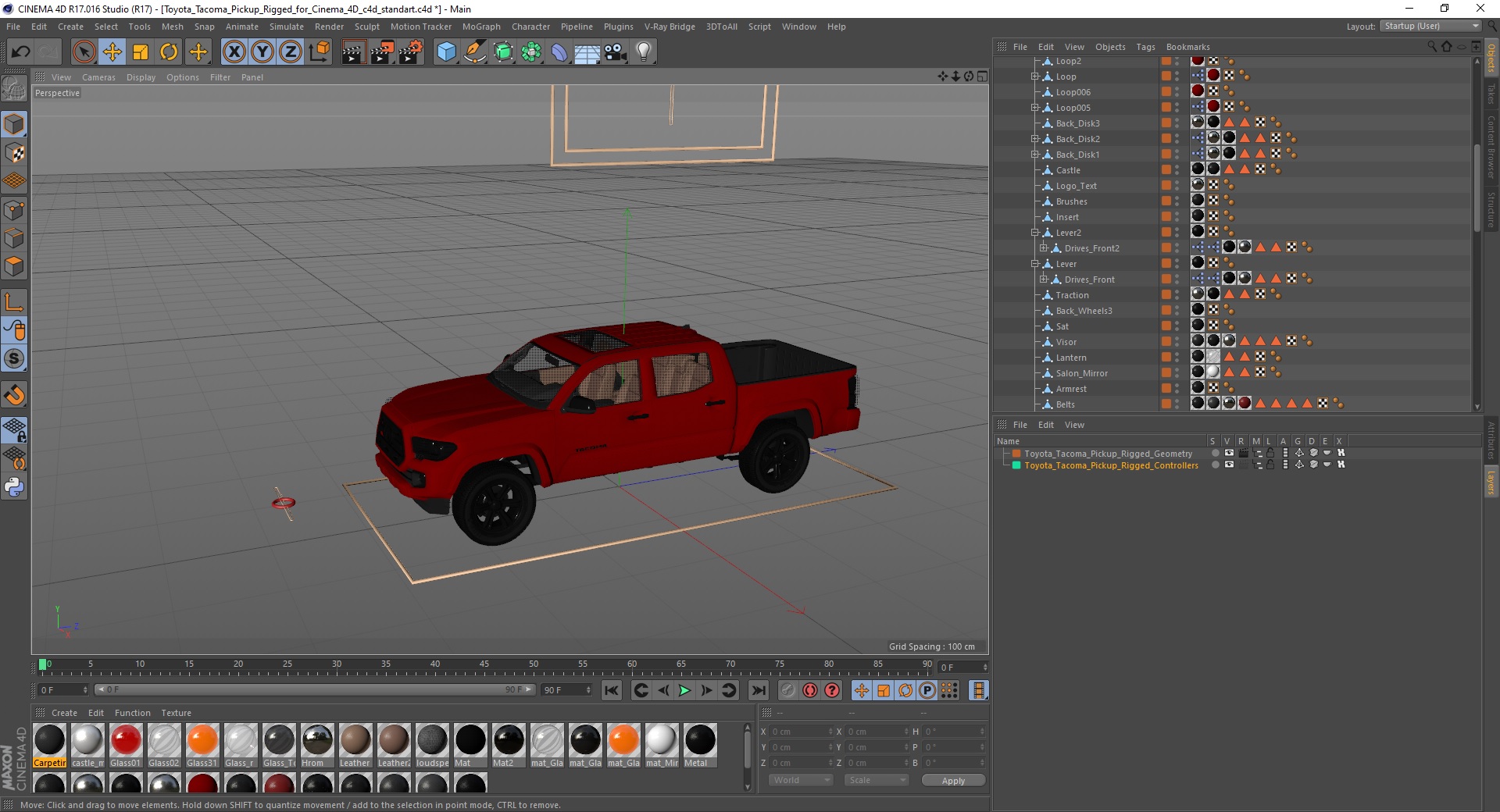This screenshot has width=1500, height=812.
Task: Click the Toyota_Tacoma_Pickup_Rigged_Controllers layer name
Action: [x=1111, y=465]
